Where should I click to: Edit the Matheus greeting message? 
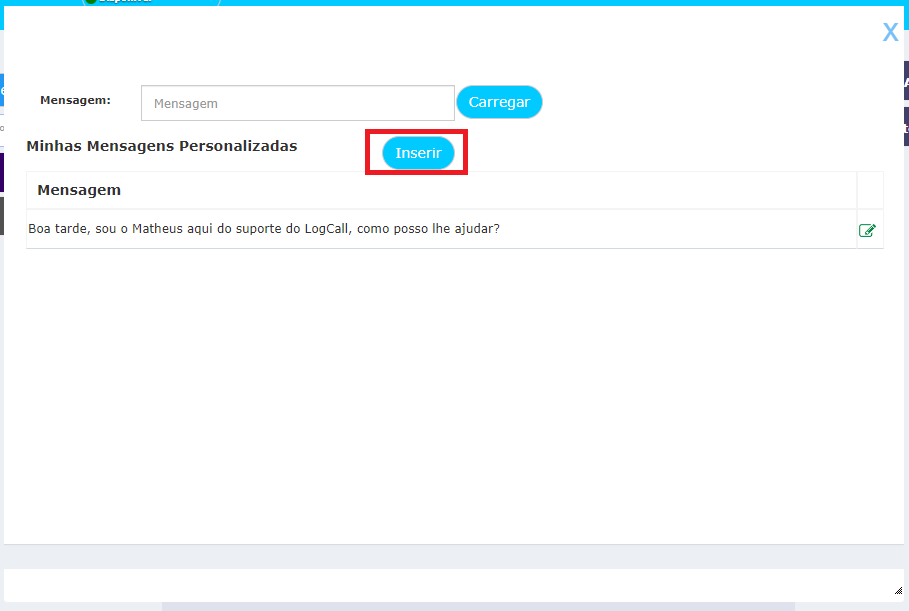[867, 230]
